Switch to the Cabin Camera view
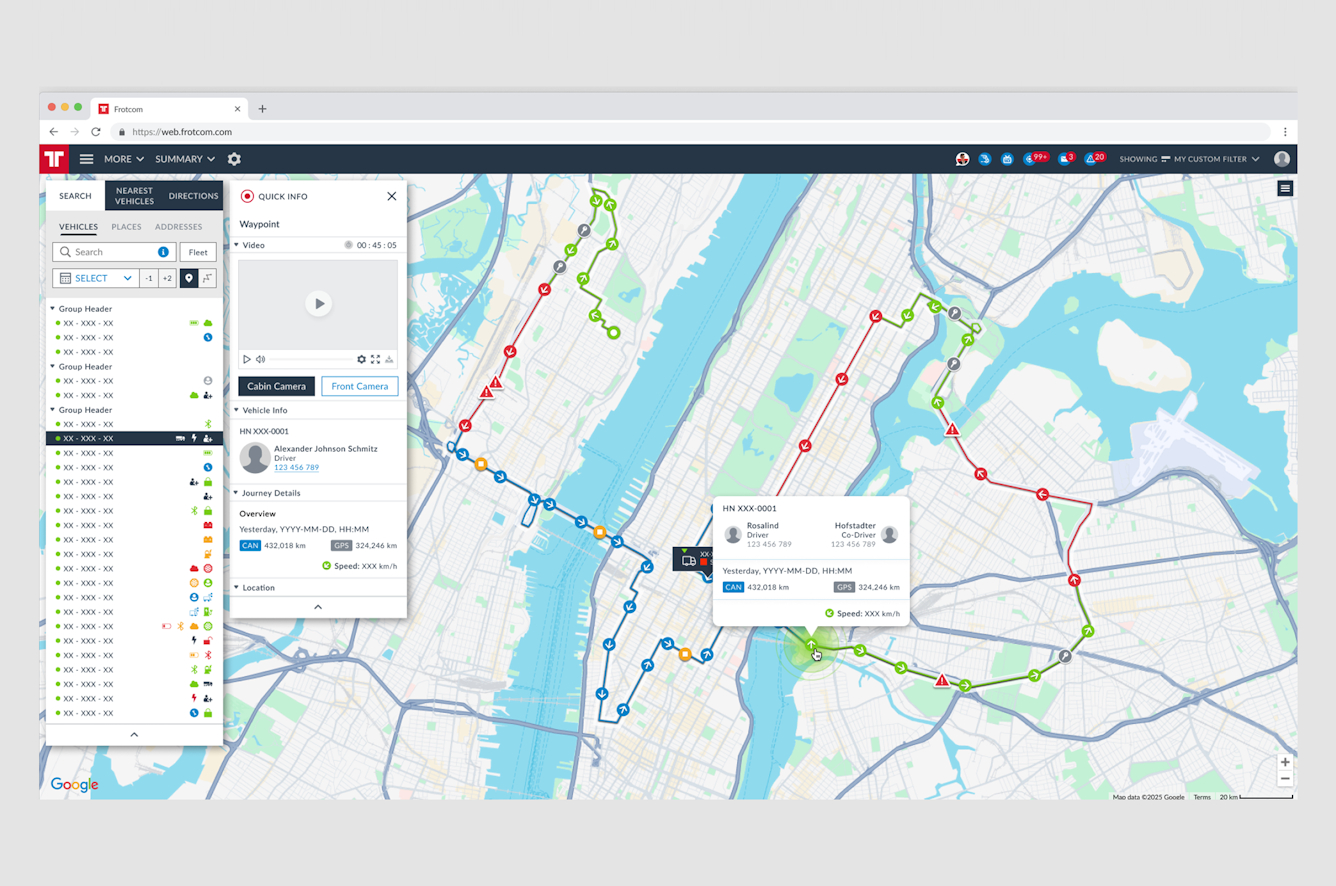Image resolution: width=1336 pixels, height=886 pixels. click(276, 386)
